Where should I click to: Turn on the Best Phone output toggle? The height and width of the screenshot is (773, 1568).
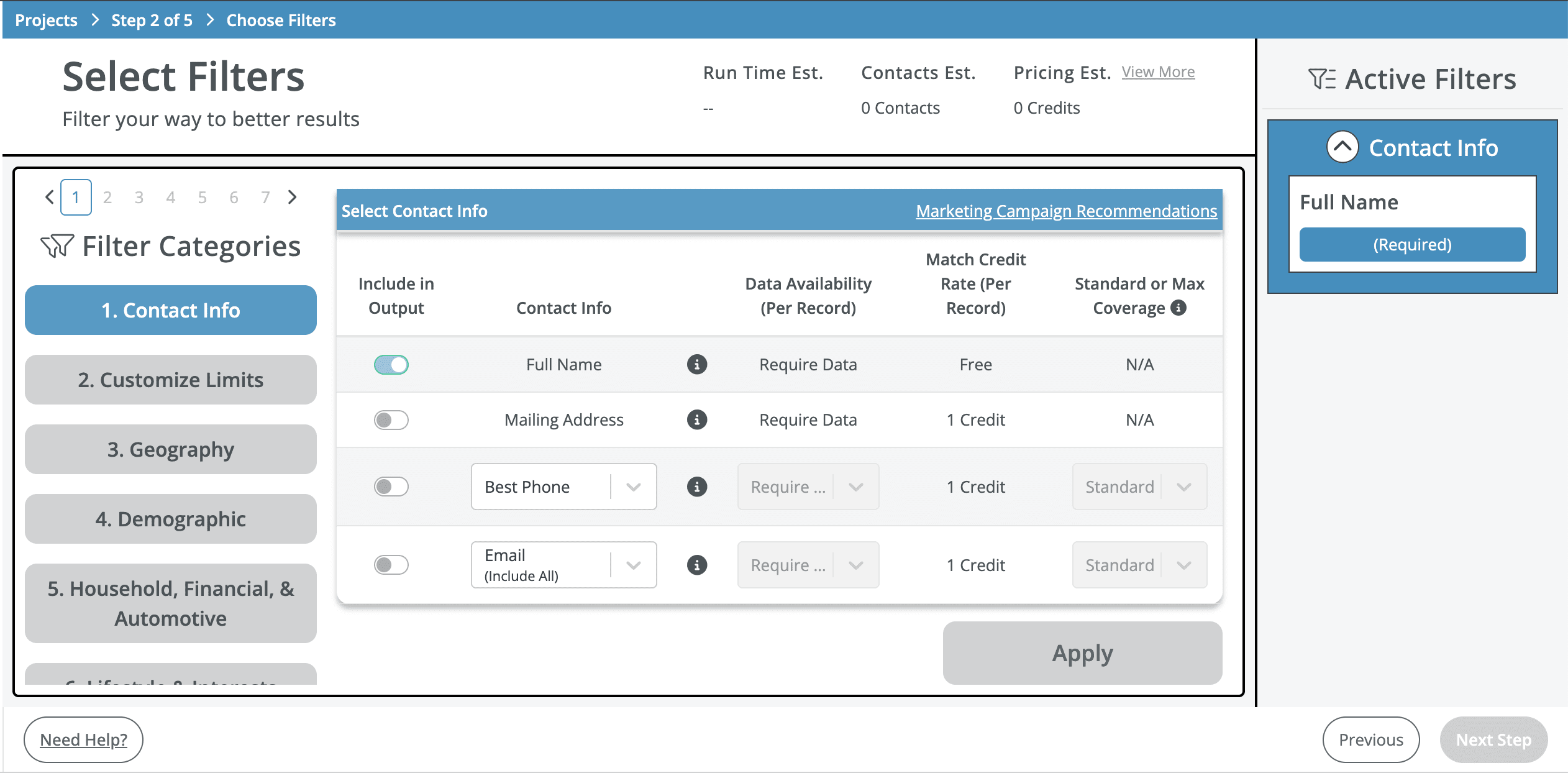pyautogui.click(x=391, y=487)
